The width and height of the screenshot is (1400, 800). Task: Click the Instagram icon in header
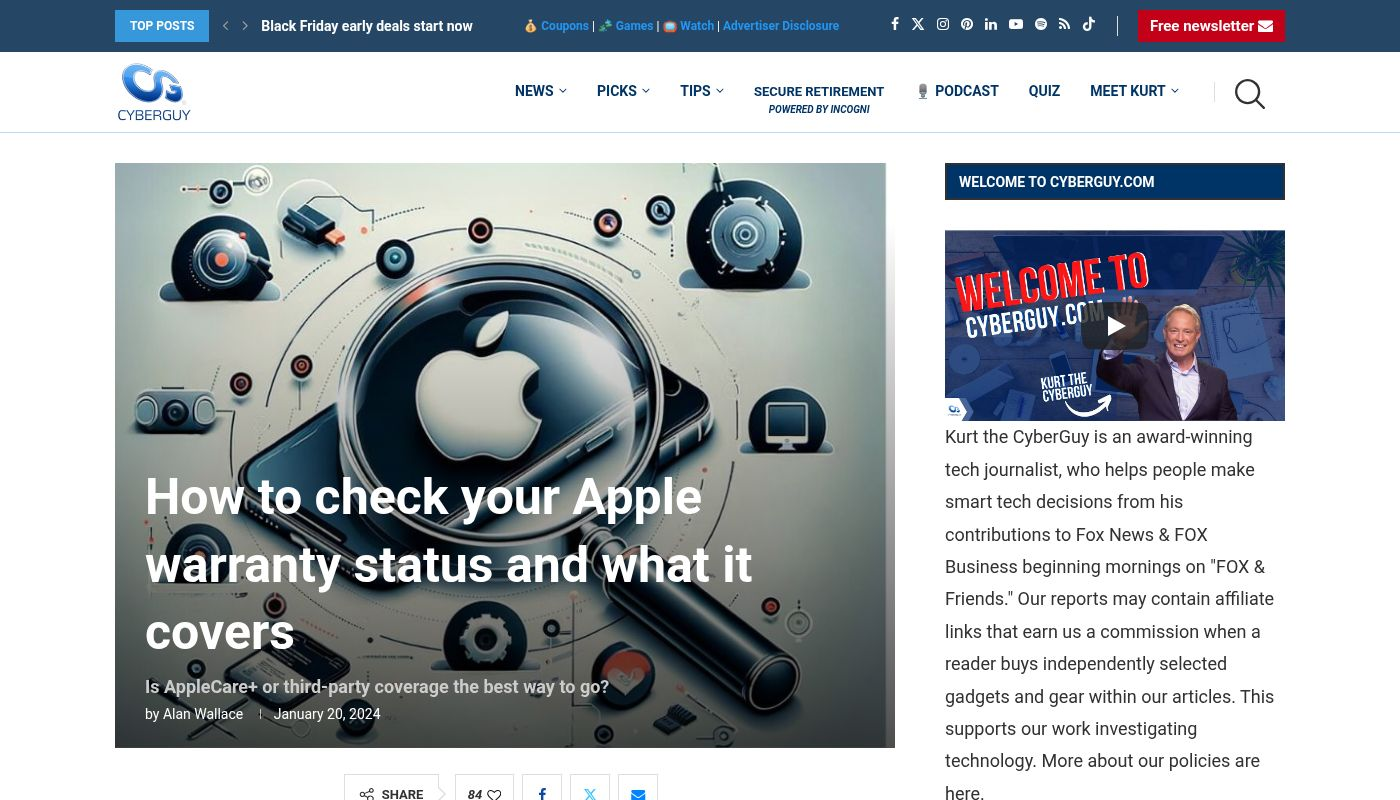942,25
